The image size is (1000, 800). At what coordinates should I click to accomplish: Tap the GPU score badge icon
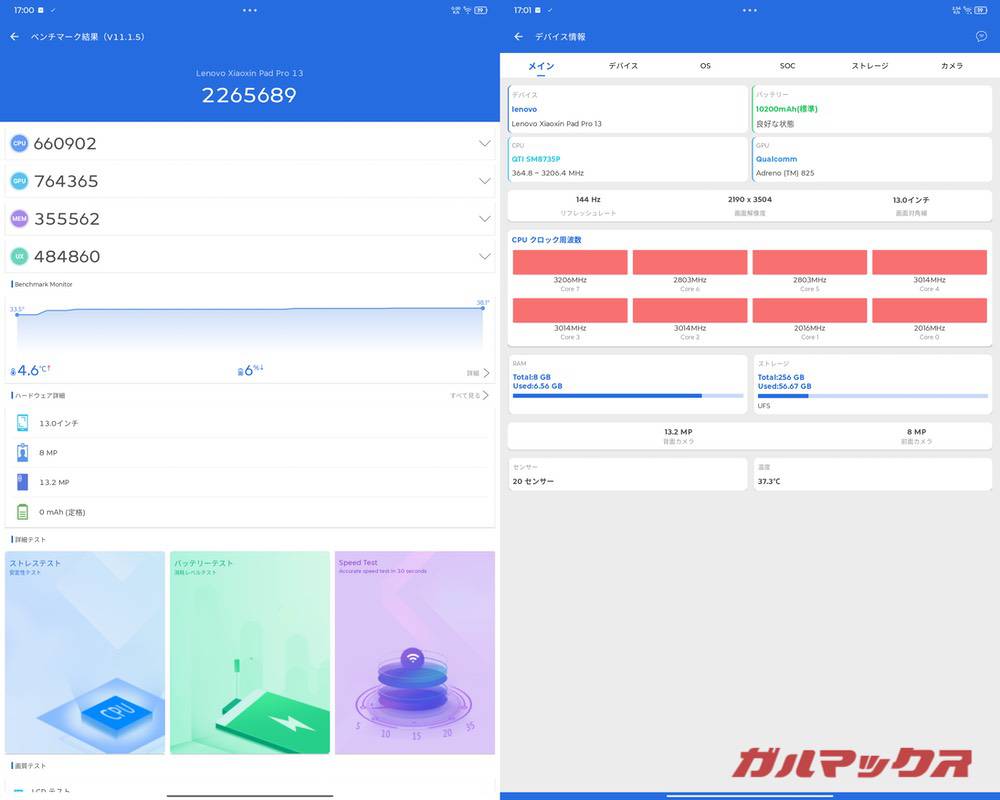point(19,181)
